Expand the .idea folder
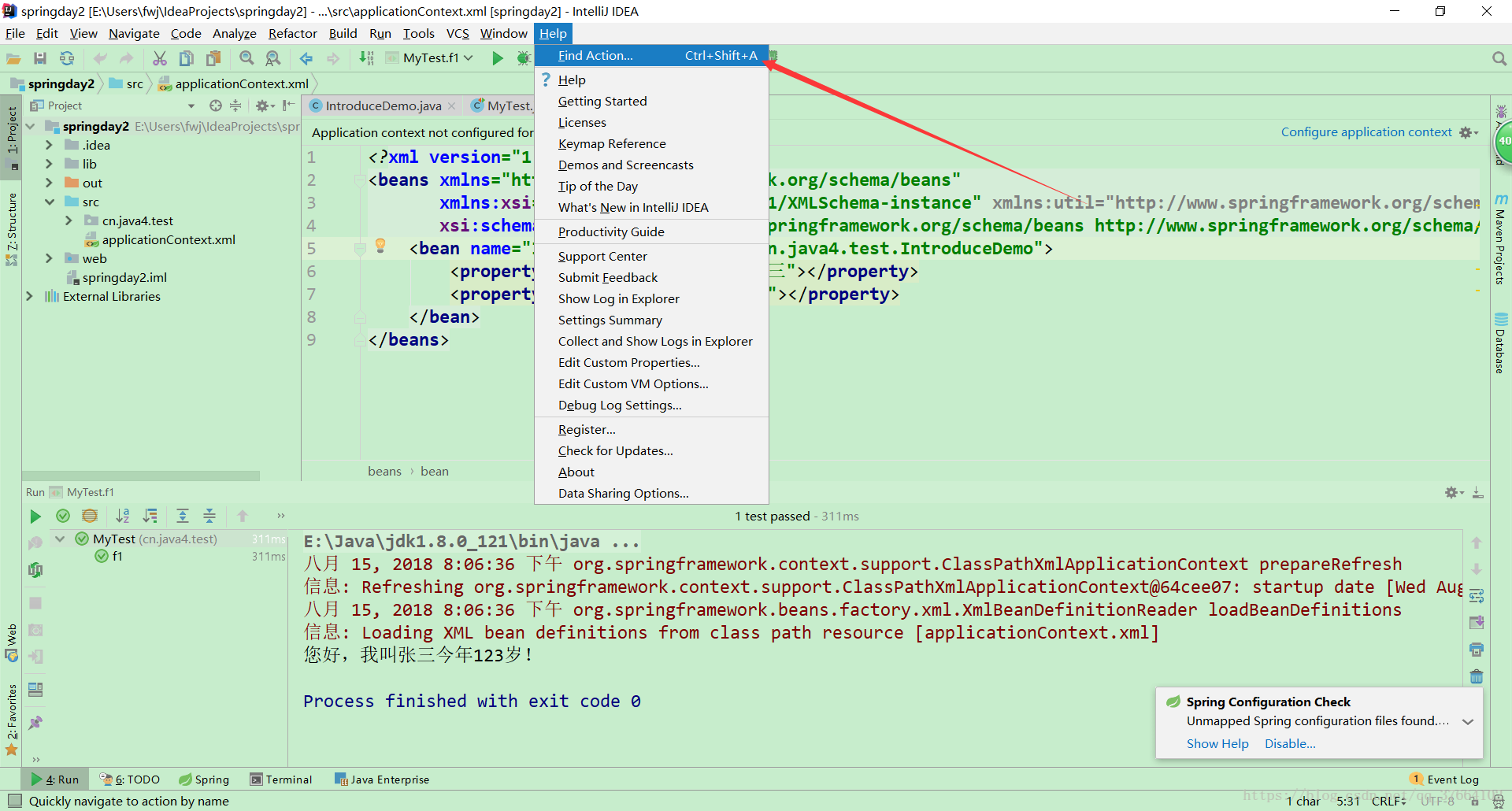The image size is (1512, 811). pos(49,145)
